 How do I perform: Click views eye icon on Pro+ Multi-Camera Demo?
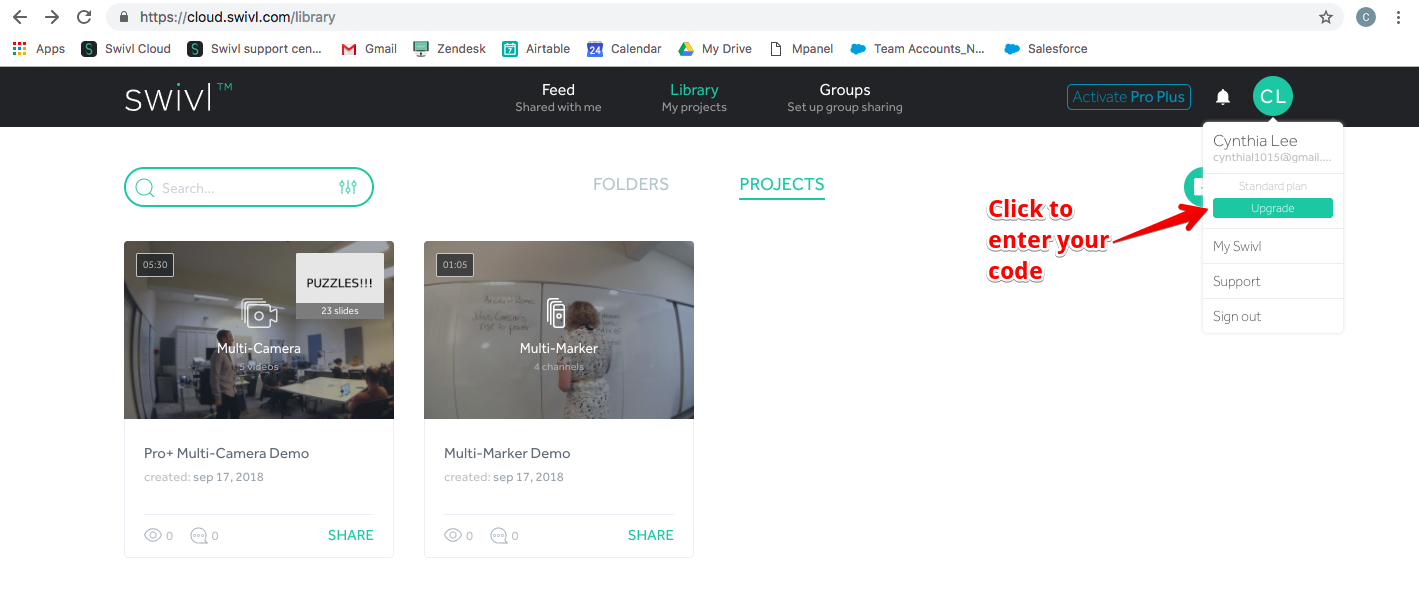tap(153, 536)
